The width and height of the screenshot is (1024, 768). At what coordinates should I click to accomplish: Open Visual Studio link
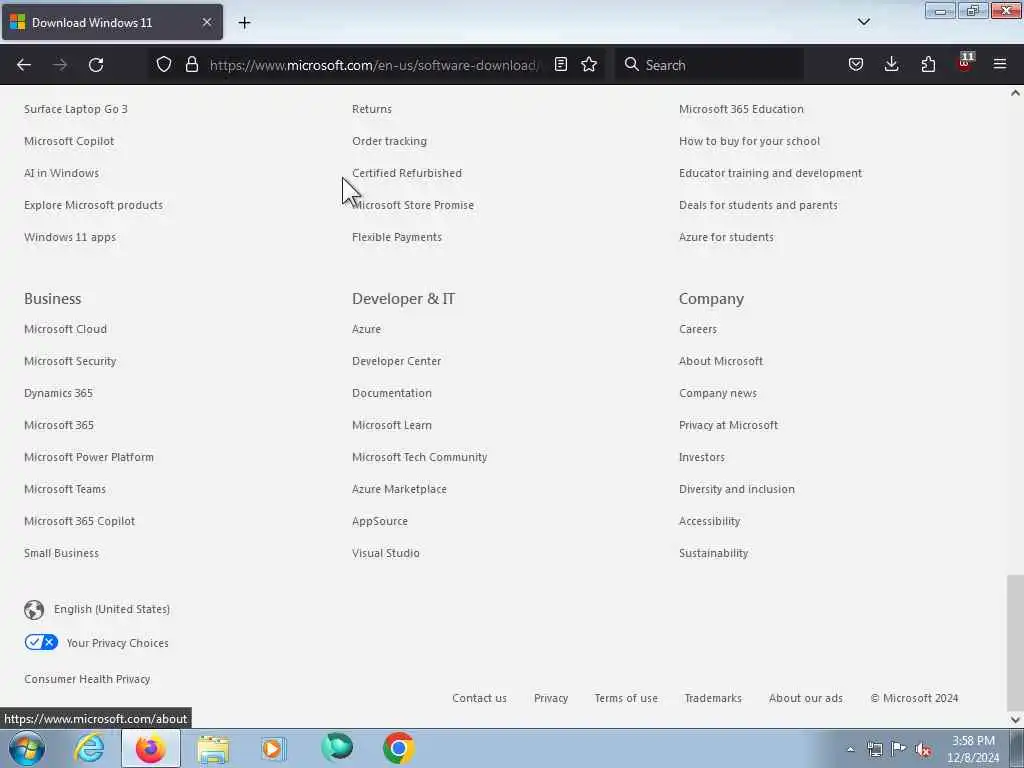(x=386, y=553)
